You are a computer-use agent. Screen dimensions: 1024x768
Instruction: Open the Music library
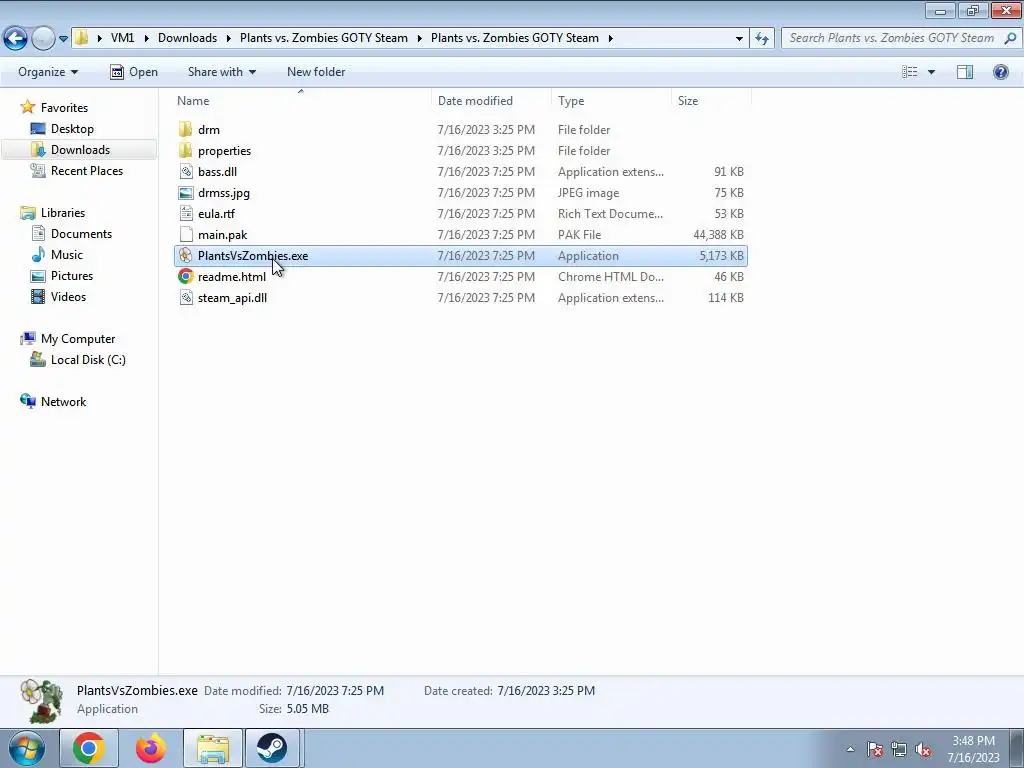[x=67, y=255]
